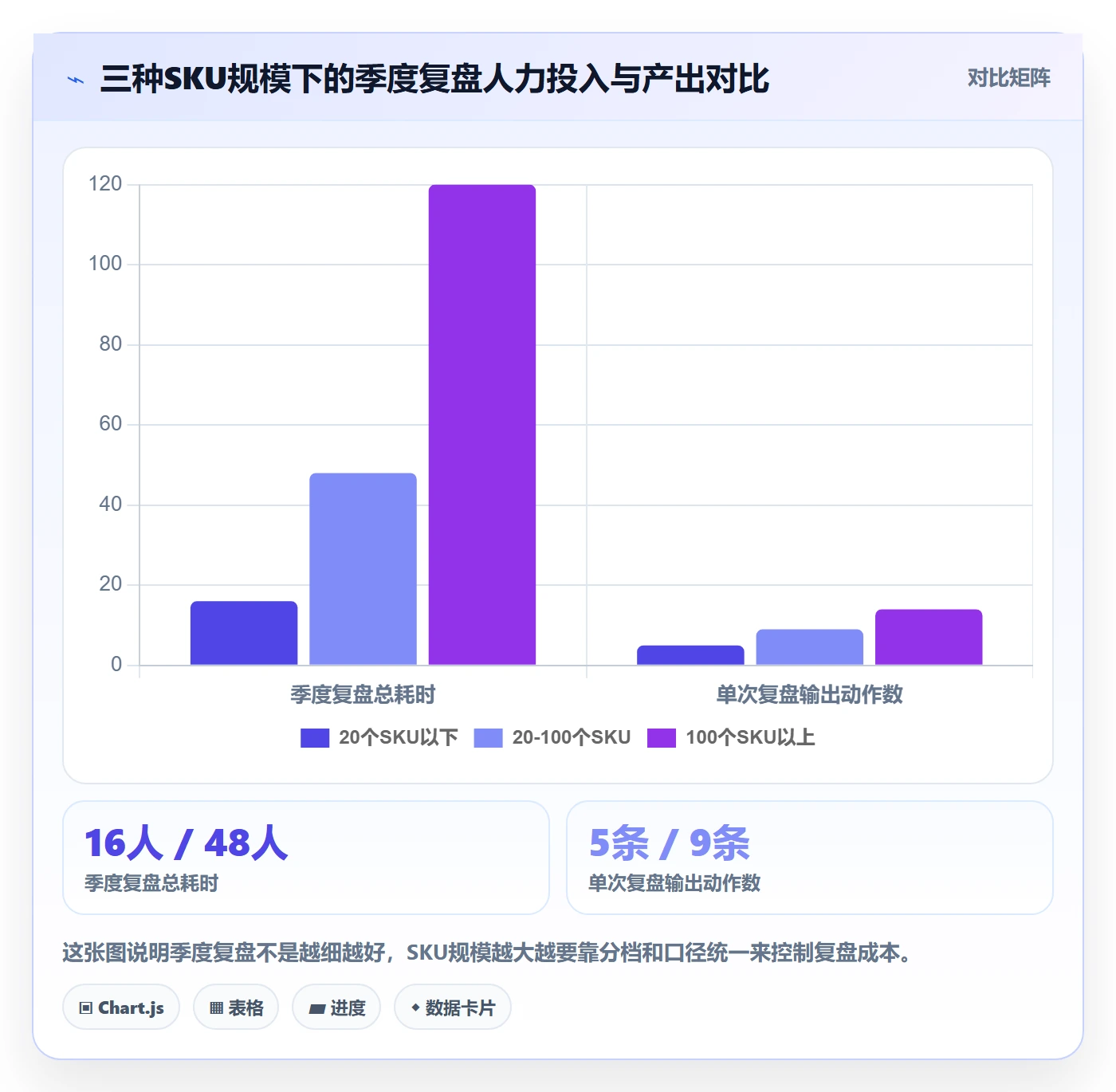Viewport: 1116px width, 1092px height.
Task: Click the 季度复盘总耗时 caption under 16人 / 48人
Action: (151, 883)
